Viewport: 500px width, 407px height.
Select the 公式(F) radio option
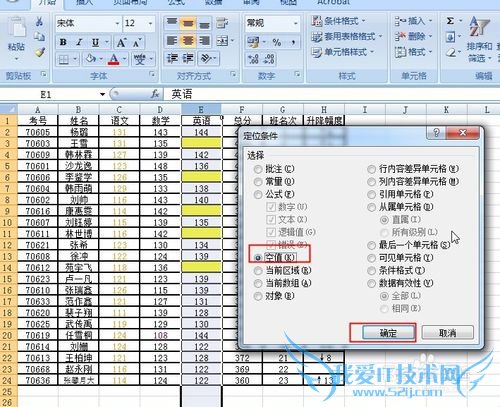(x=258, y=195)
